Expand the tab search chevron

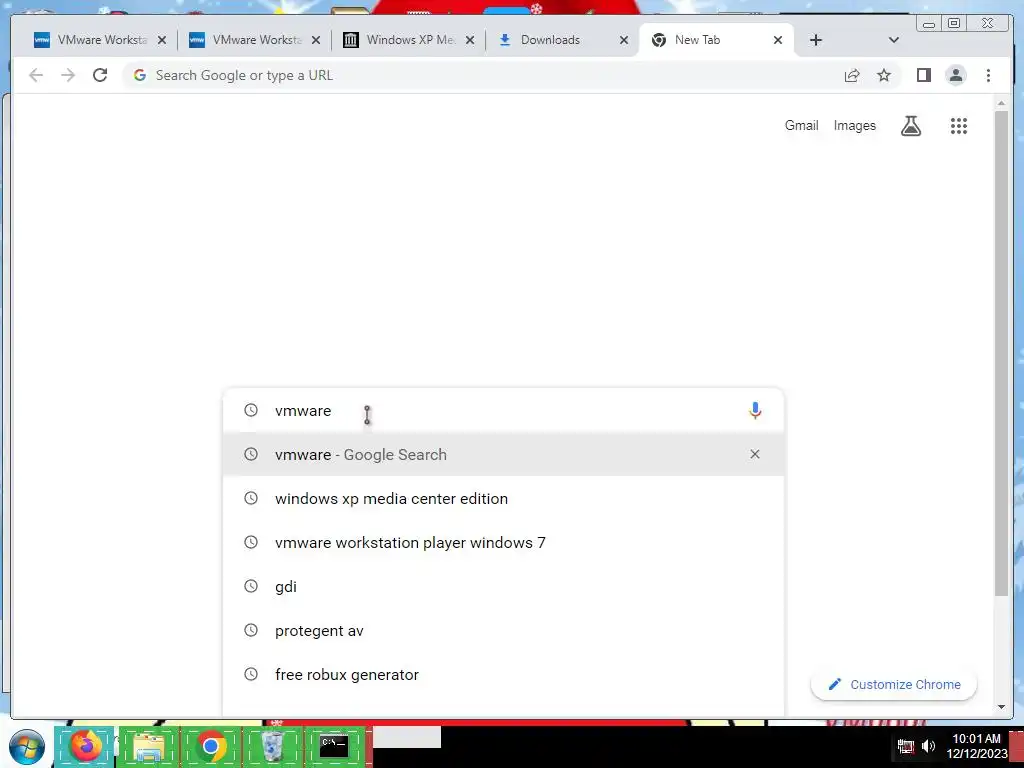pos(894,40)
